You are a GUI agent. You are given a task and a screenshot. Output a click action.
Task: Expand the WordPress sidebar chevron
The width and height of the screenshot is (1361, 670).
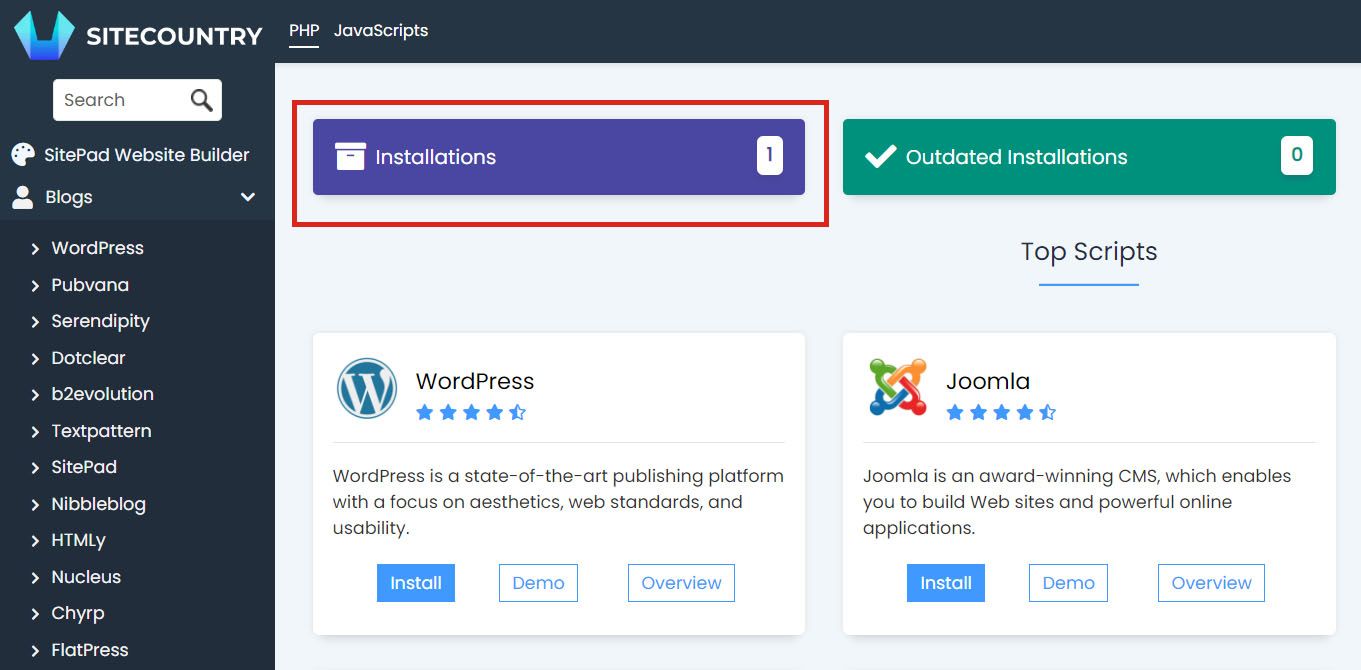(35, 249)
